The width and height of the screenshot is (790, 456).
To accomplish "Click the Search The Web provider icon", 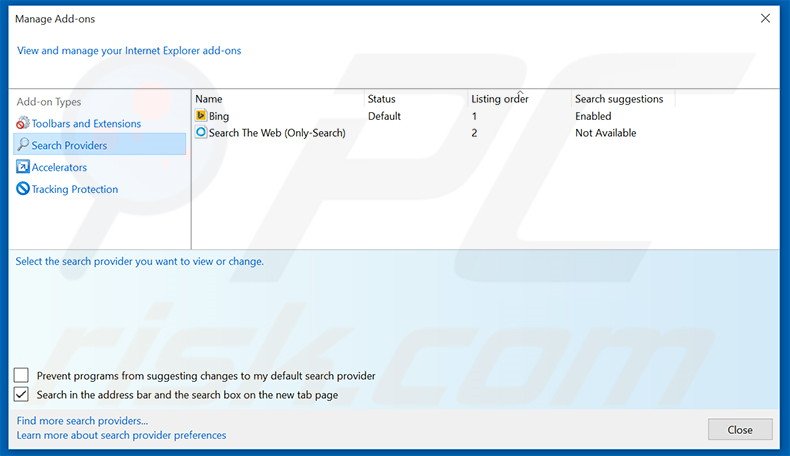I will coord(201,132).
